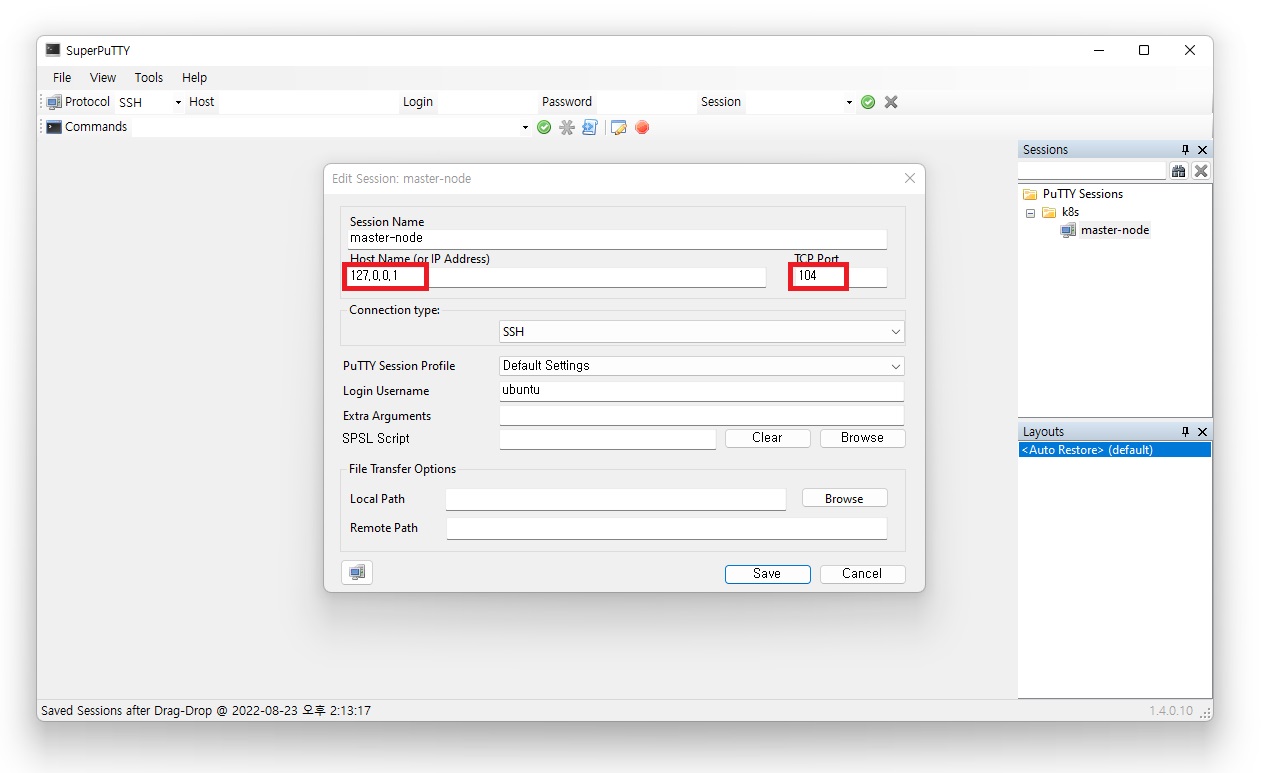Pin the Sessions panel
Image resolution: width=1261 pixels, height=773 pixels.
coord(1185,150)
